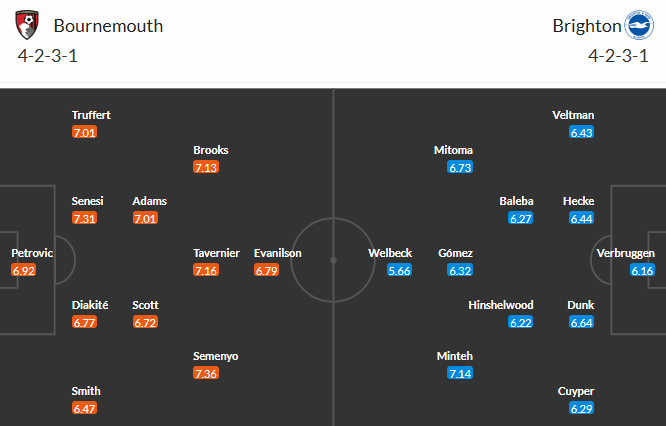Open Mitoma's player details
Screen dimensions: 666x426
[453, 150]
